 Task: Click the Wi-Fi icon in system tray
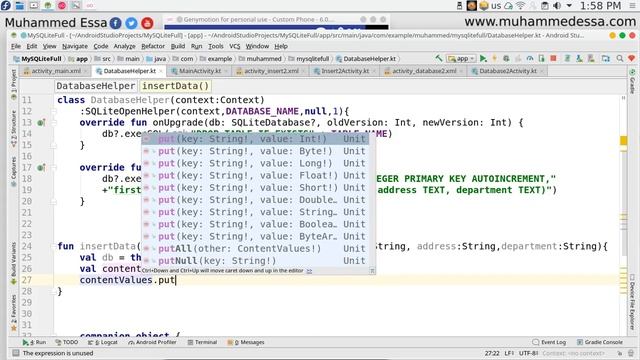[x=520, y=6]
